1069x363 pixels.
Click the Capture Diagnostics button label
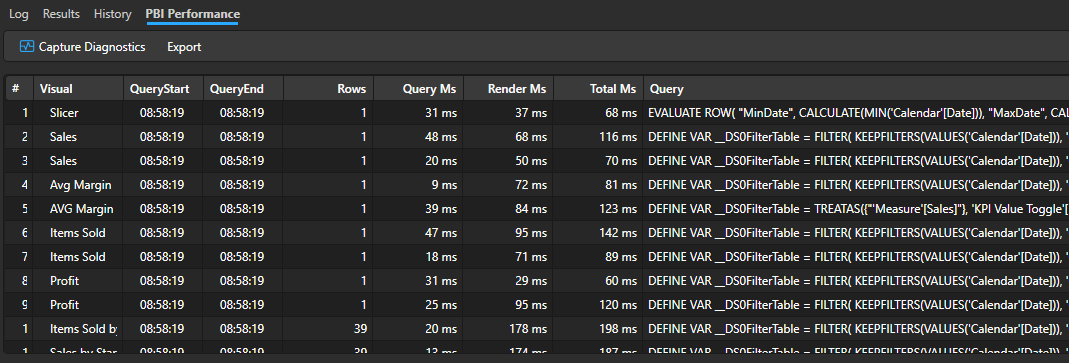pos(92,47)
